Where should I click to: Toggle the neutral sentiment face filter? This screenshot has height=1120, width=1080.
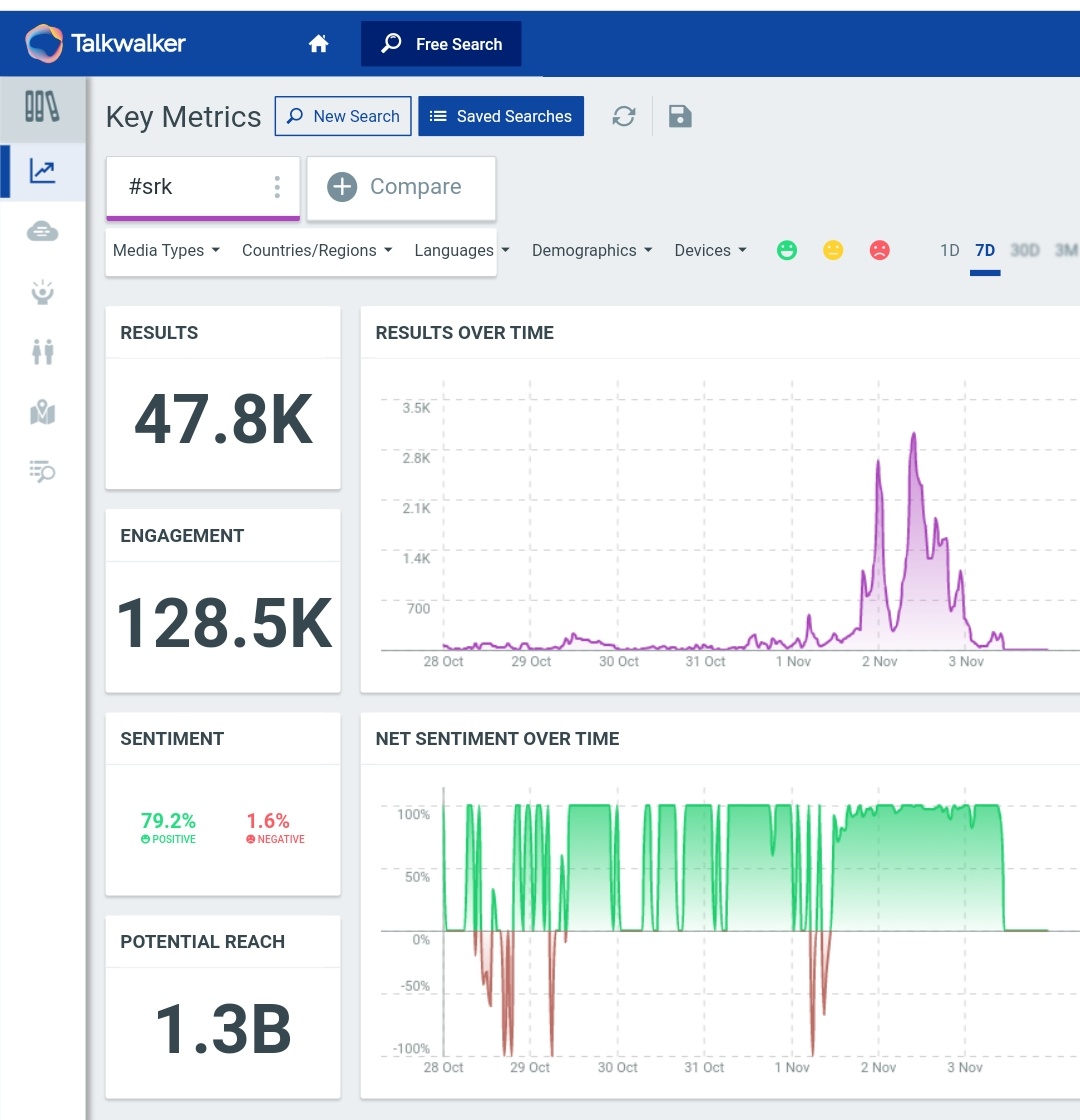click(833, 250)
